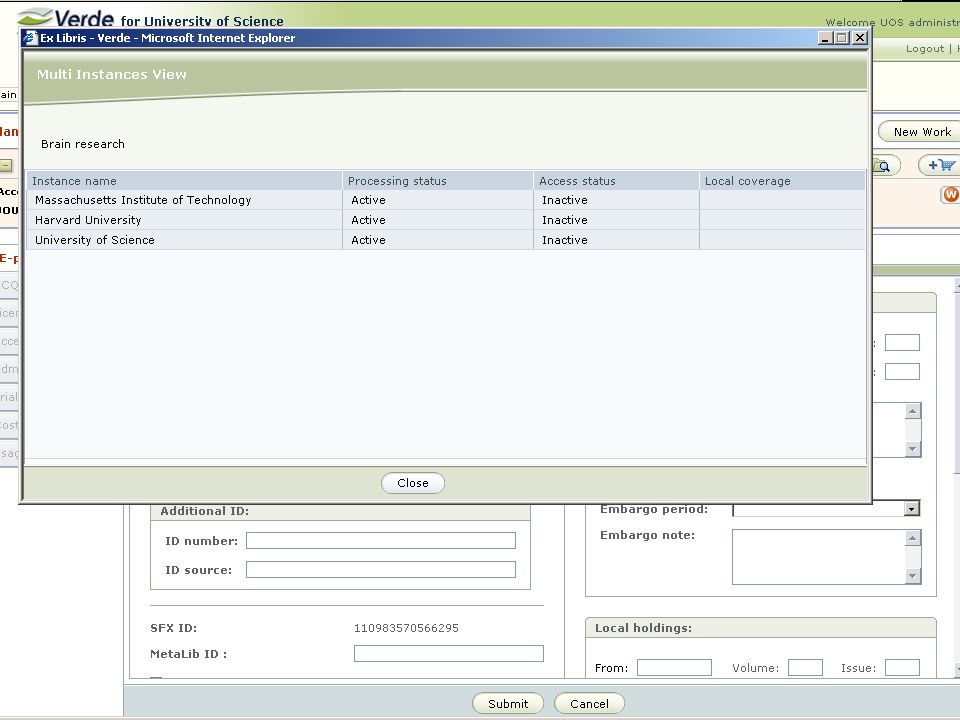Viewport: 960px width, 720px height.
Task: Click the Verde logo in the header
Action: pyautogui.click(x=66, y=17)
